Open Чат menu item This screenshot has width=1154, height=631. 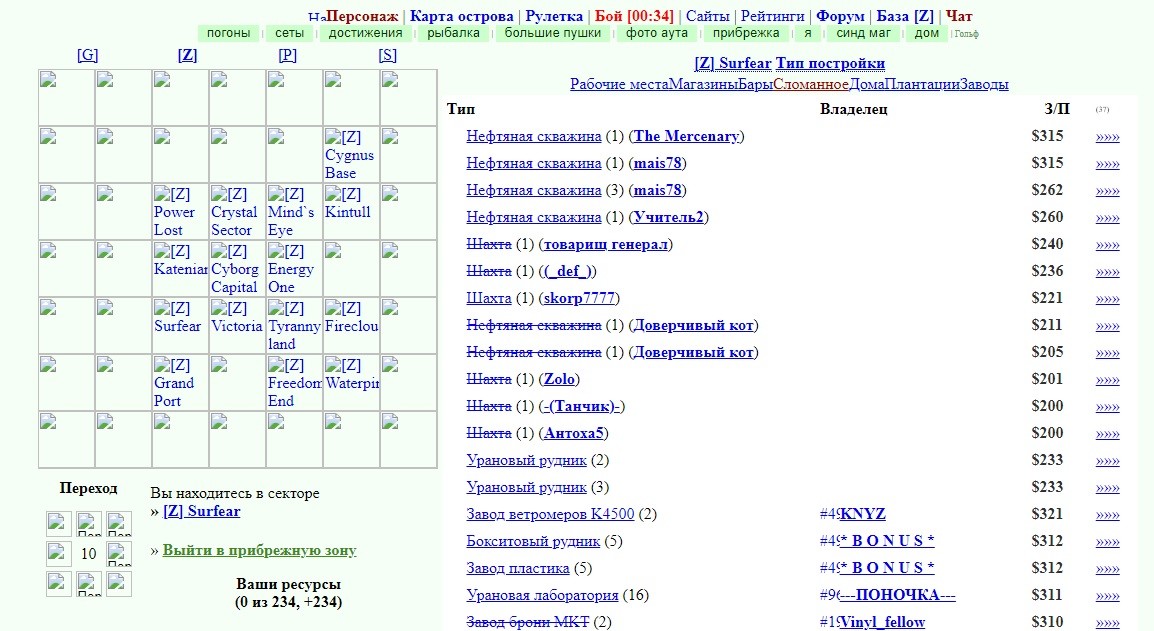[x=959, y=16]
